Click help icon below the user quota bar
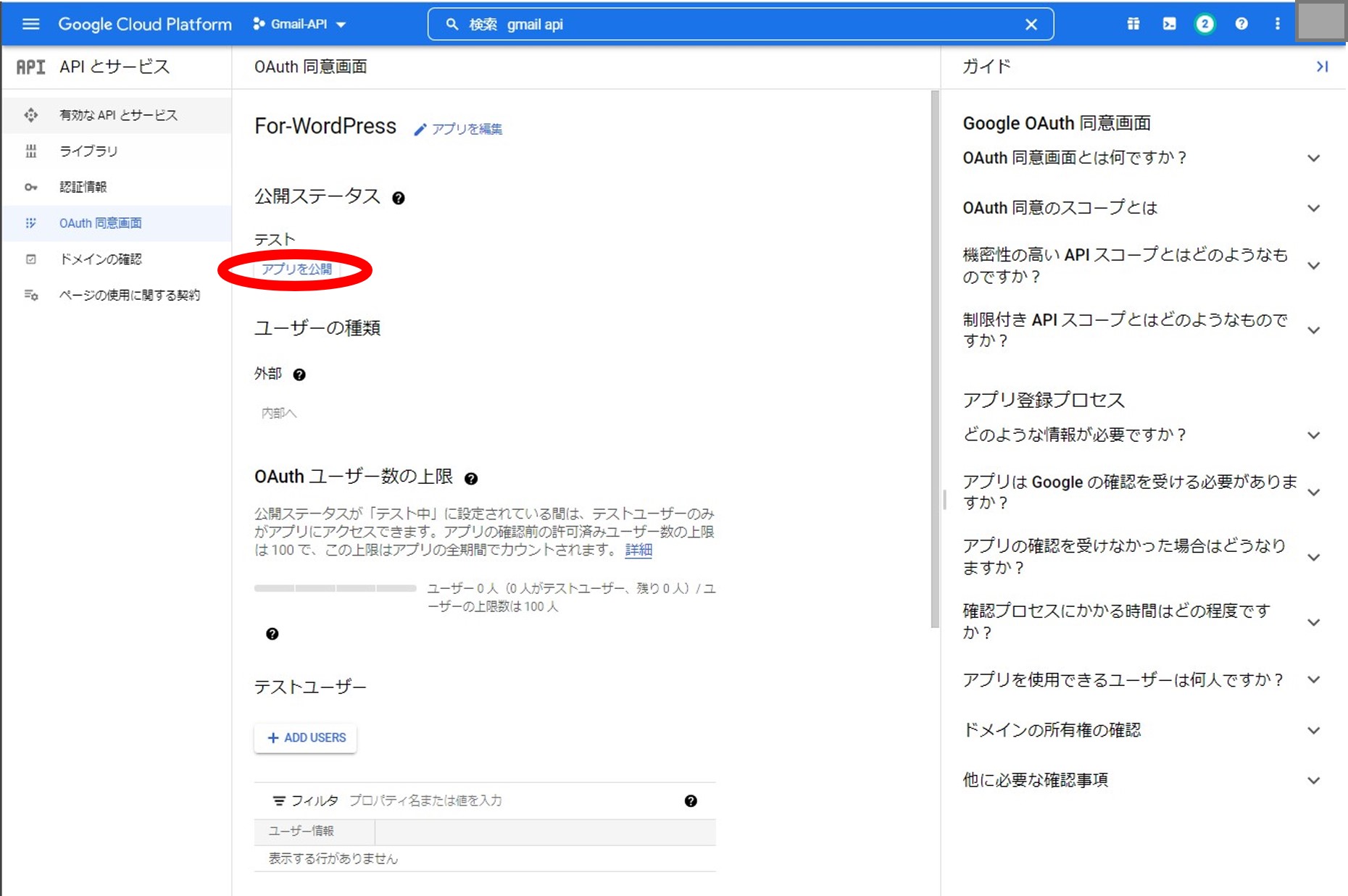 click(272, 634)
